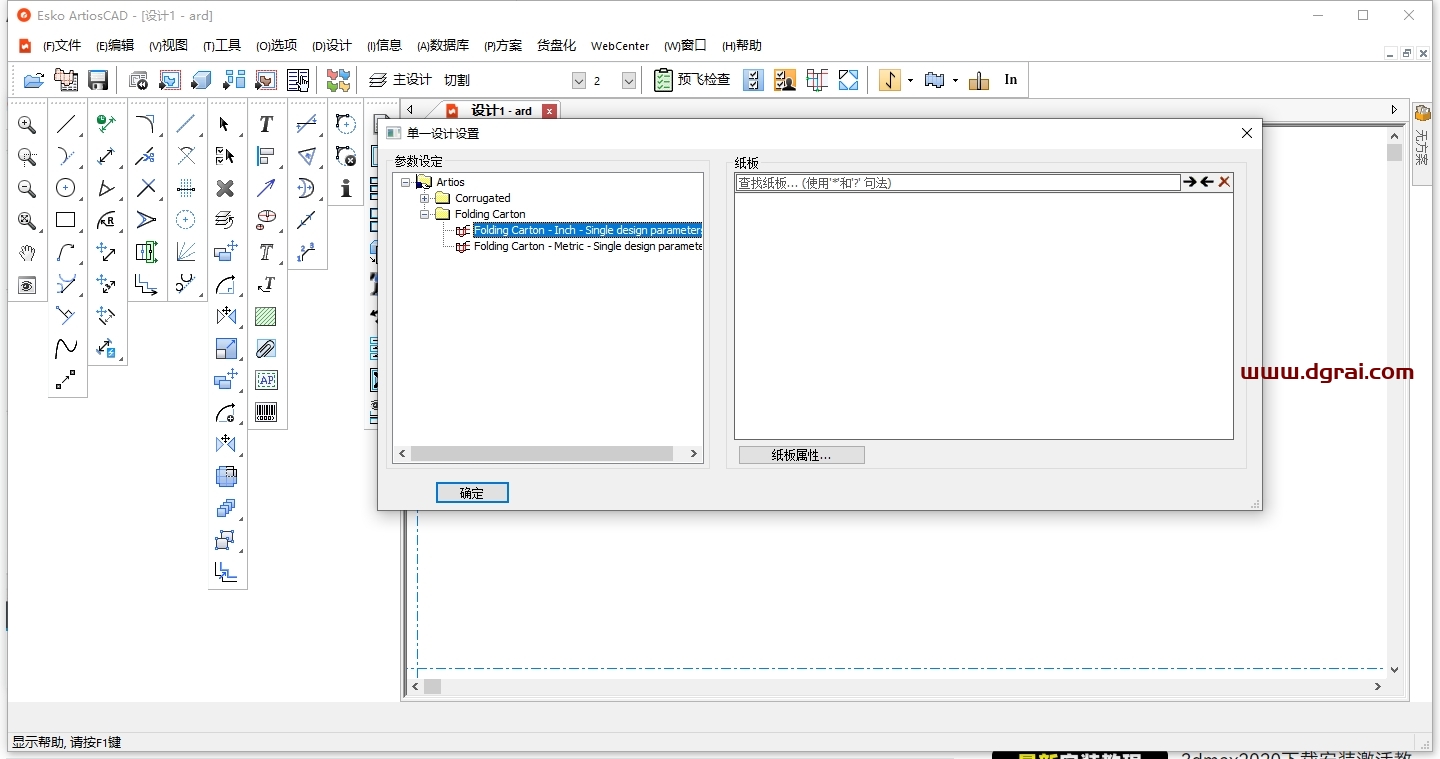Viewport: 1440px width, 759px height.
Task: Select the blue diagonal arrow tool
Action: pos(266,188)
